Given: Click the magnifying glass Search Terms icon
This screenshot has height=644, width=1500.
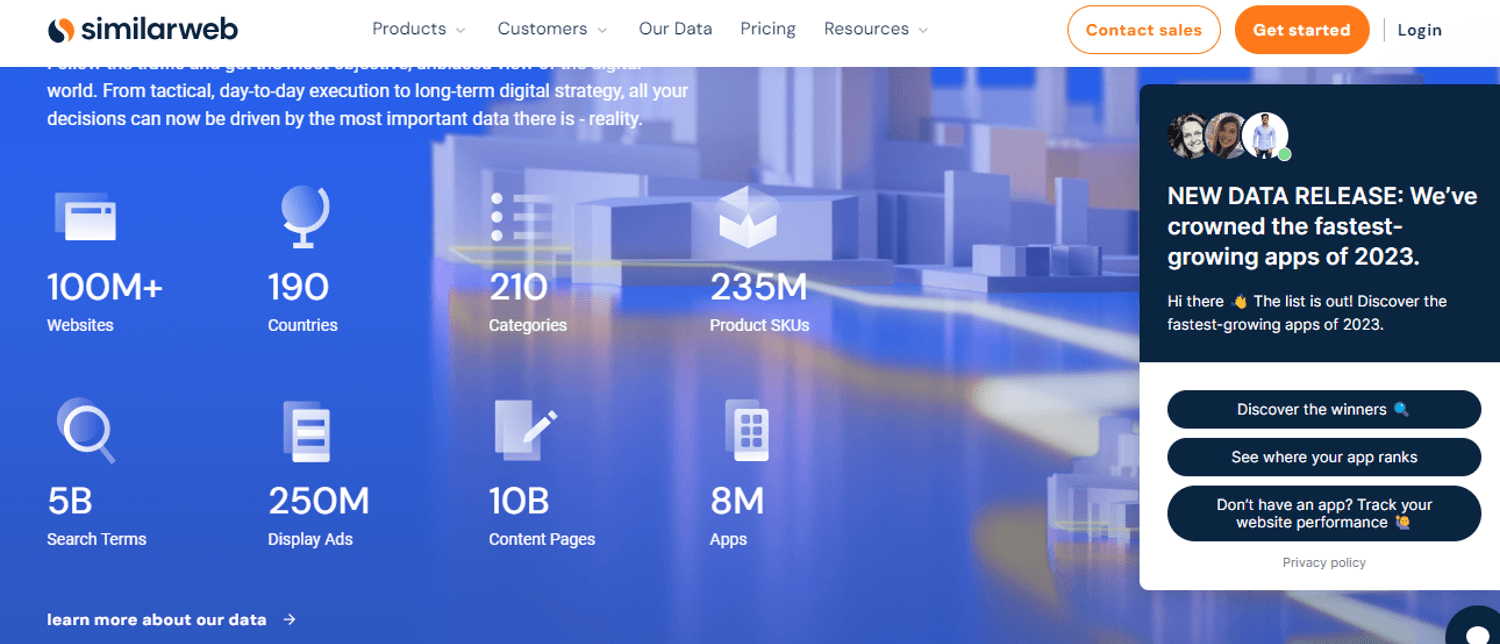Looking at the screenshot, I should tap(85, 430).
